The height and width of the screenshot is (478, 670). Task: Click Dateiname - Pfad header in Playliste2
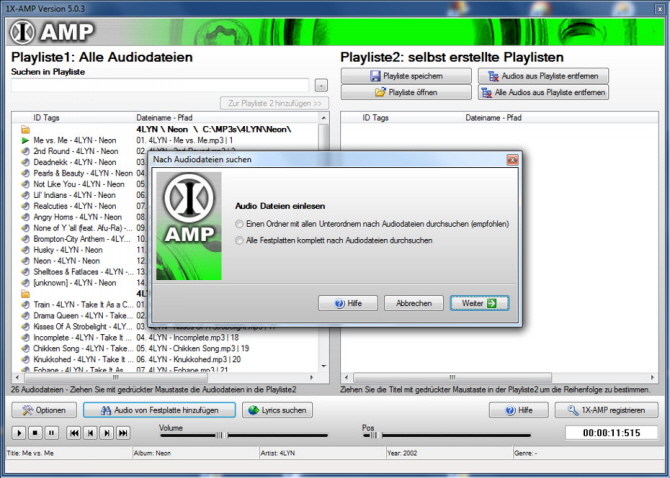pos(493,118)
